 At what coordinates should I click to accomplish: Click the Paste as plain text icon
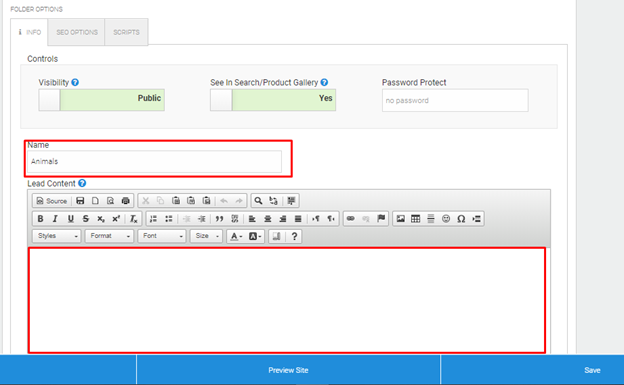(x=191, y=201)
